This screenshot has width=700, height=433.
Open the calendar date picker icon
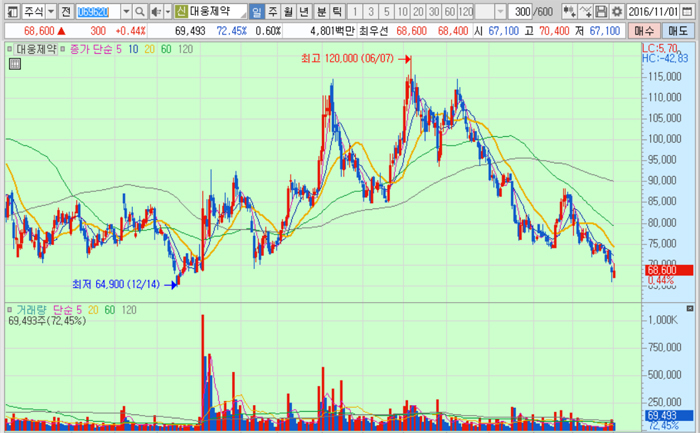click(x=691, y=11)
